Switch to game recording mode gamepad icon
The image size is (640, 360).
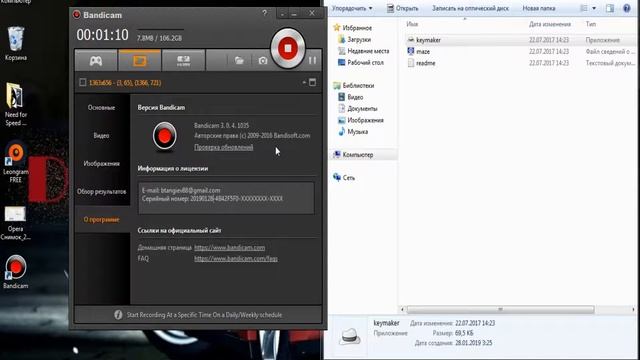(96, 61)
